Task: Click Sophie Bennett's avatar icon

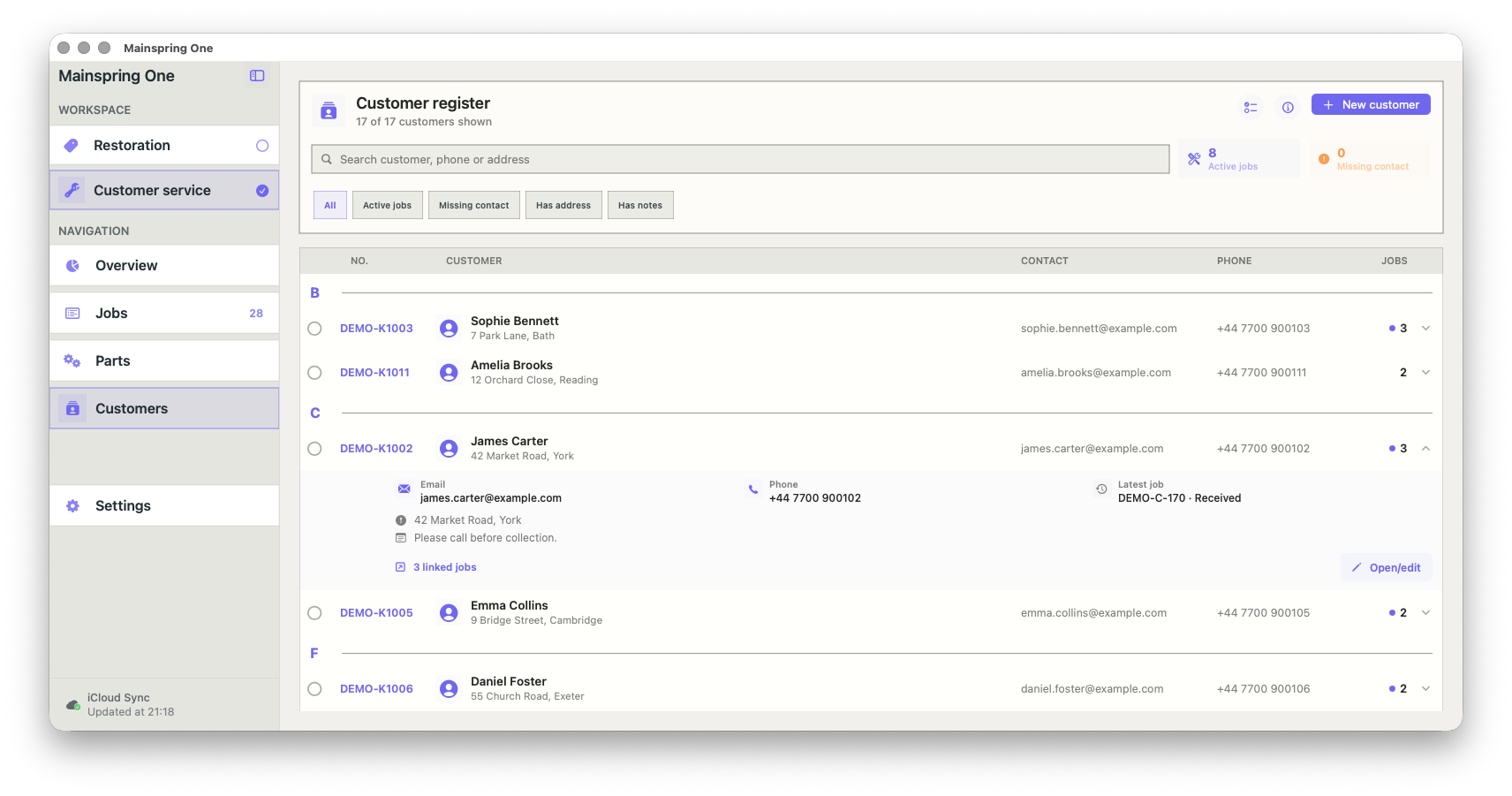Action: click(449, 329)
